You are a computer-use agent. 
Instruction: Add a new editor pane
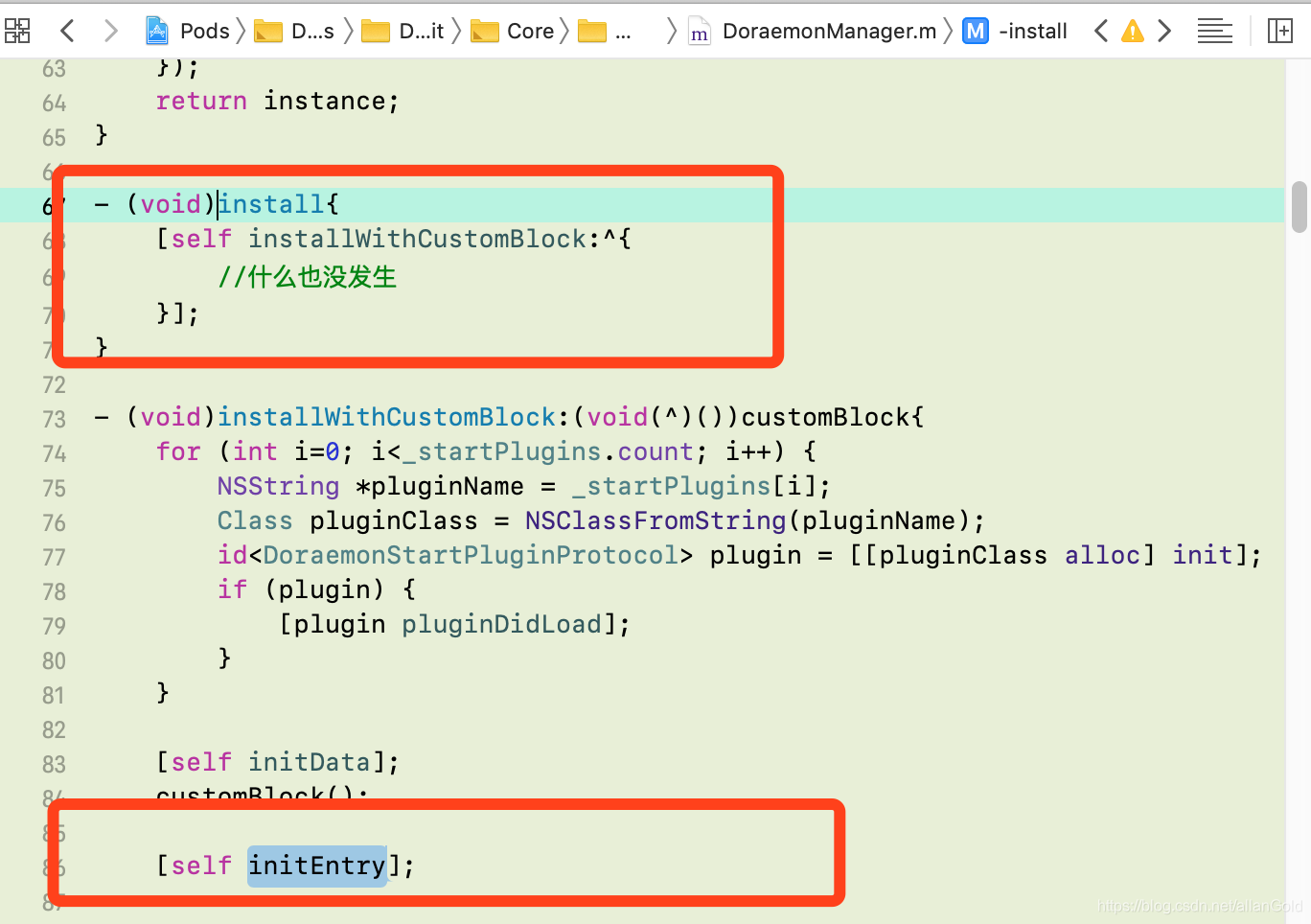[x=1280, y=31]
